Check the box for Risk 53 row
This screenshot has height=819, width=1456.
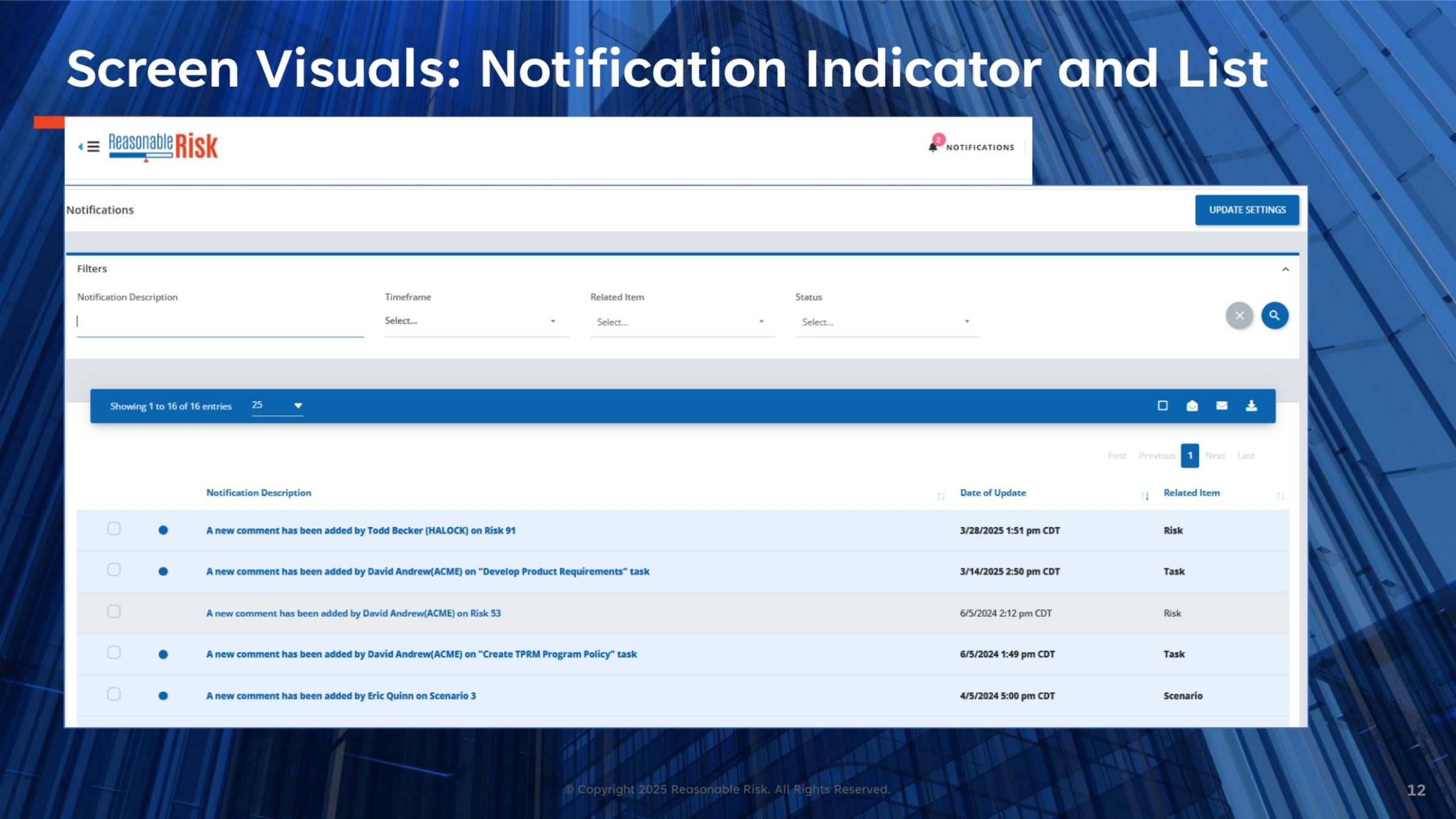coord(113,612)
